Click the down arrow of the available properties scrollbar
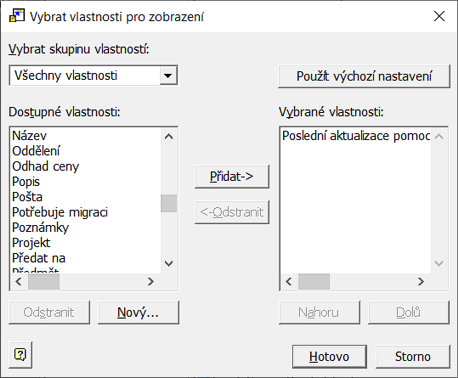This screenshot has height=378, width=458. click(x=169, y=263)
